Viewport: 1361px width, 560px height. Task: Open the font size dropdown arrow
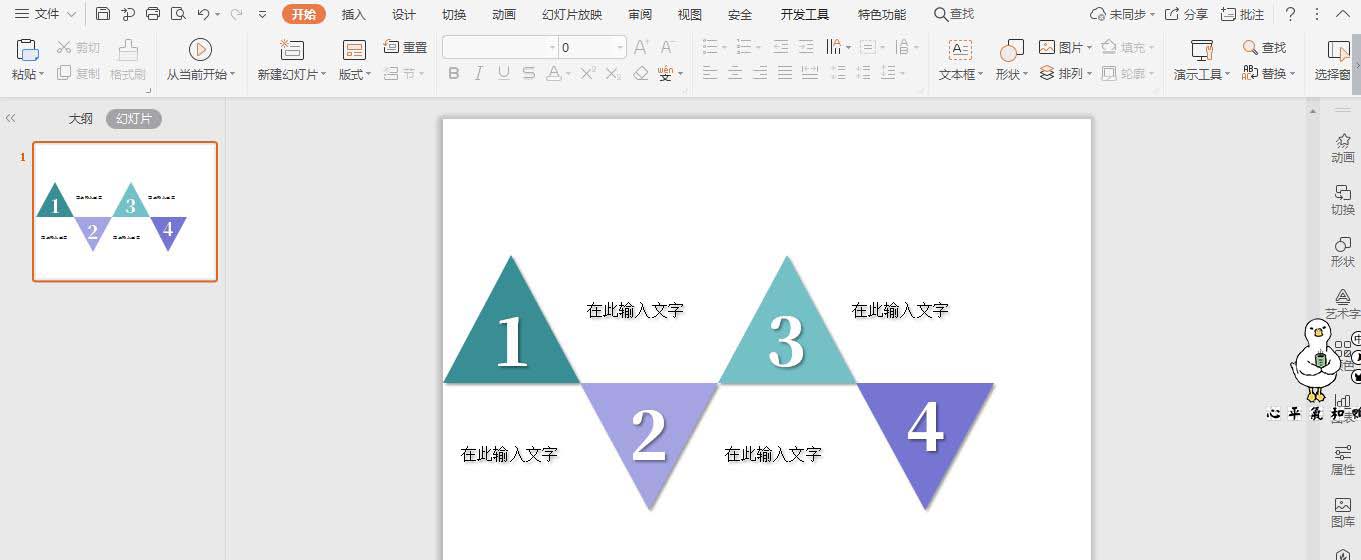620,47
